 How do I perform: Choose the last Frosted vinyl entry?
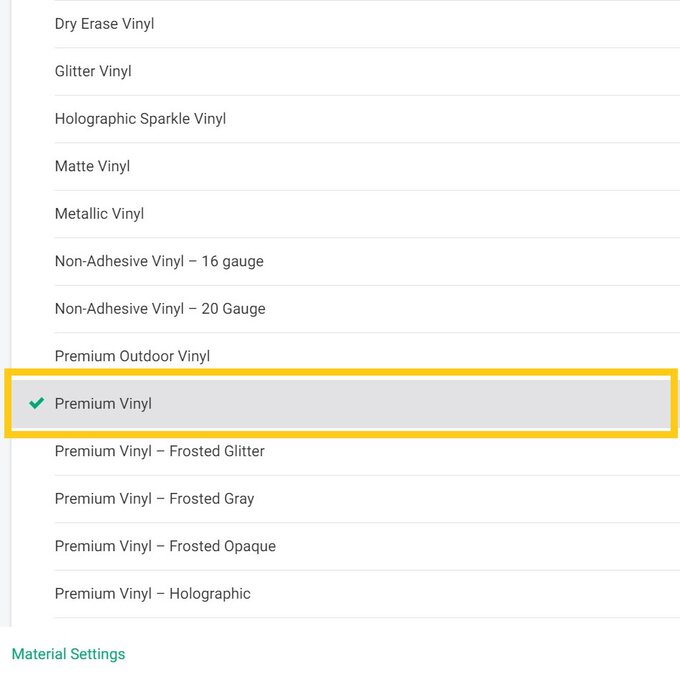(165, 546)
